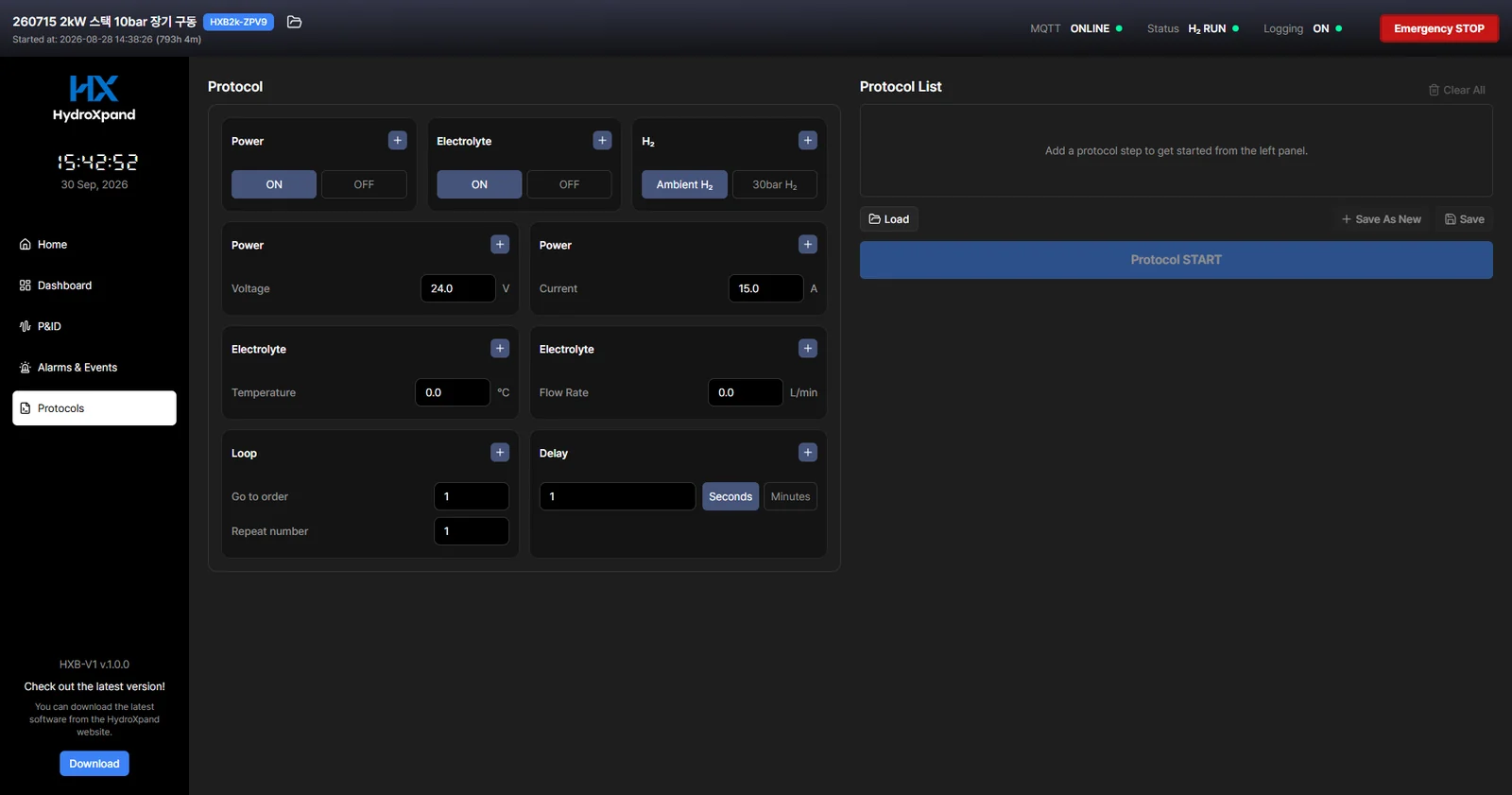Image resolution: width=1512 pixels, height=795 pixels.
Task: Set Electrolyte toggle to ON
Action: point(479,184)
